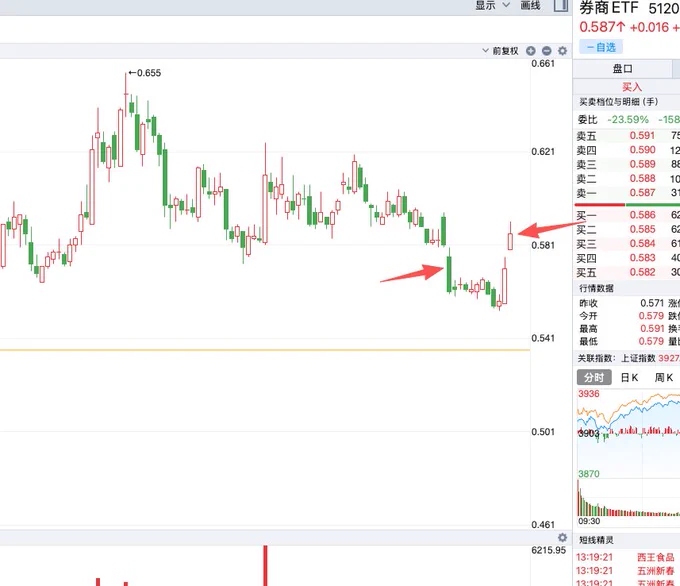This screenshot has height=586, width=680.
Task: Click the 买入 buy button
Action: point(632,87)
